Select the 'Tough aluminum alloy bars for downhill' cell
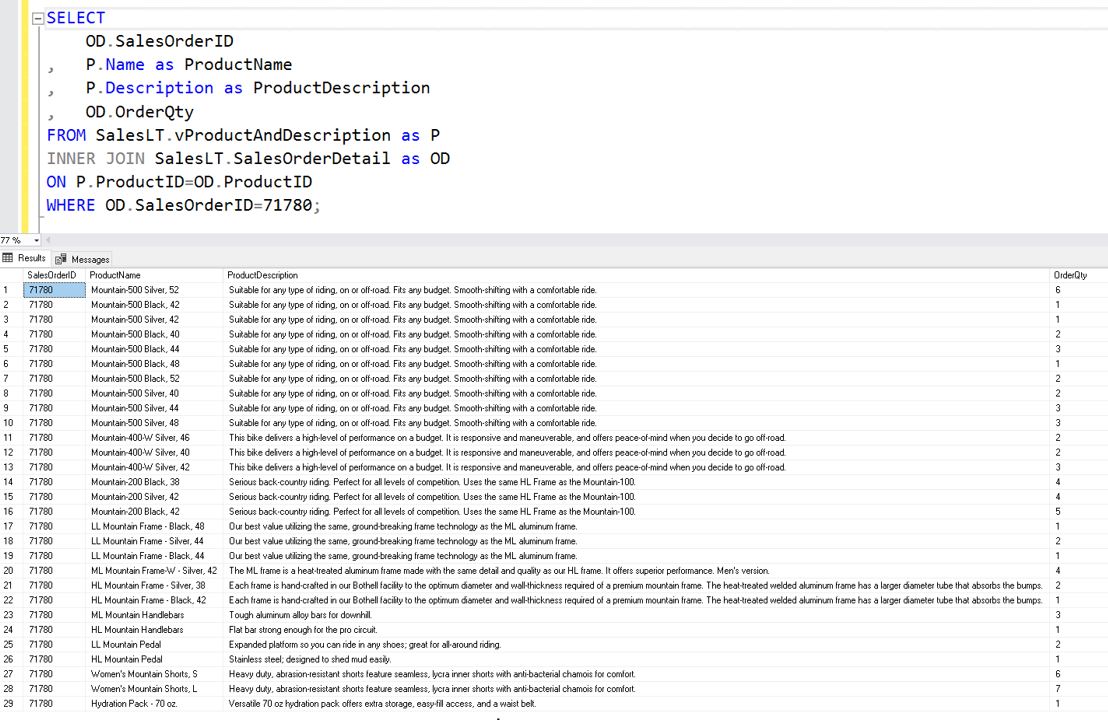The width and height of the screenshot is (1108, 720). tap(300, 615)
